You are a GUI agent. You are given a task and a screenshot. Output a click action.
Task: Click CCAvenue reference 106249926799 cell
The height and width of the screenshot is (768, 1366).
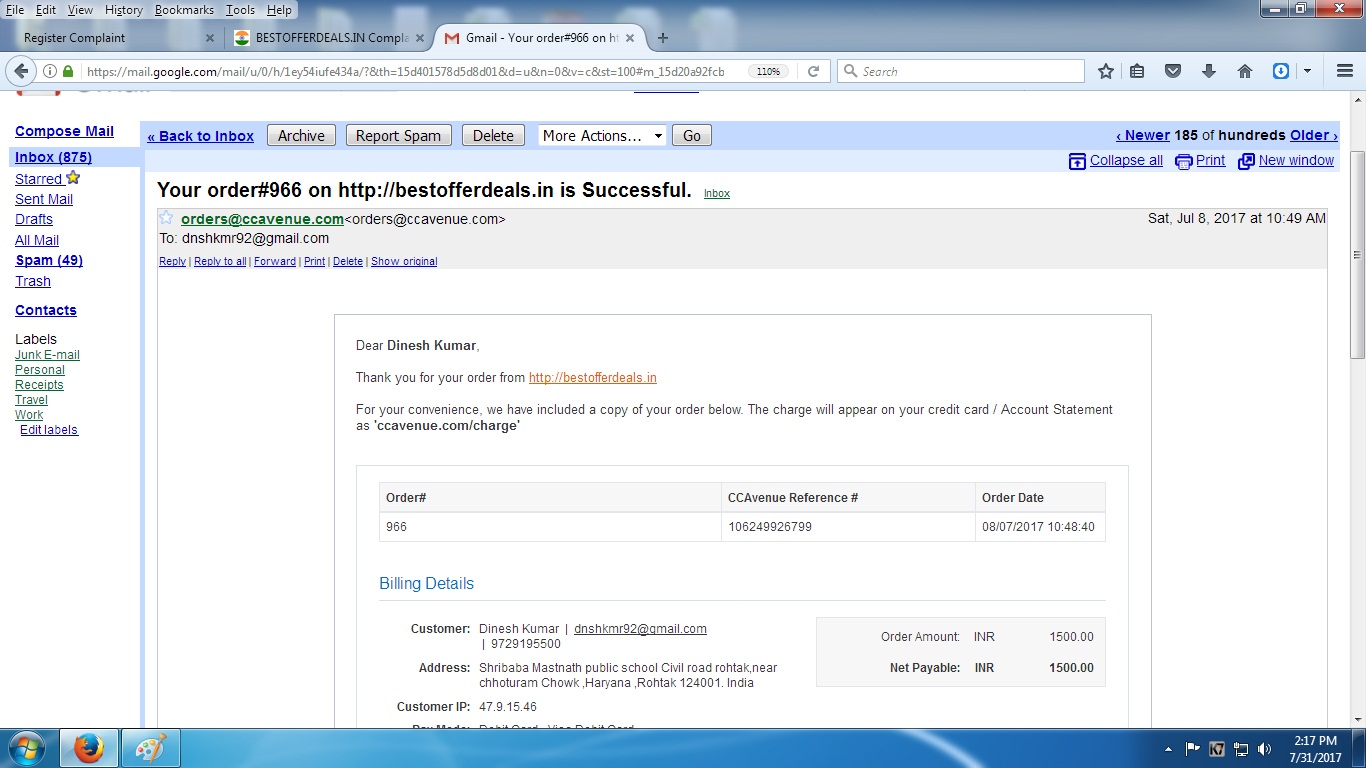[848, 527]
